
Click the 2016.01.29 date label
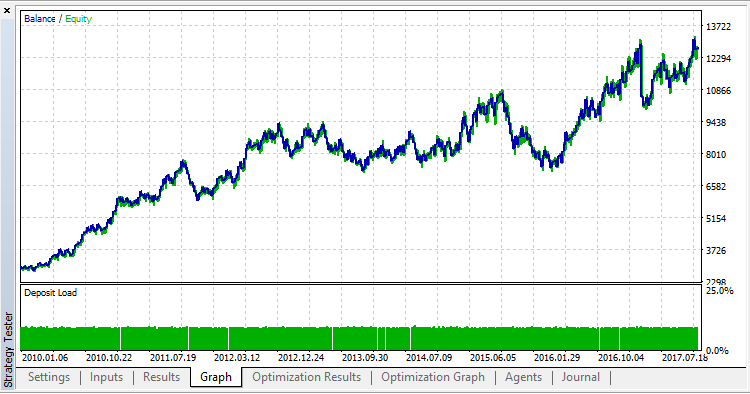pos(557,358)
